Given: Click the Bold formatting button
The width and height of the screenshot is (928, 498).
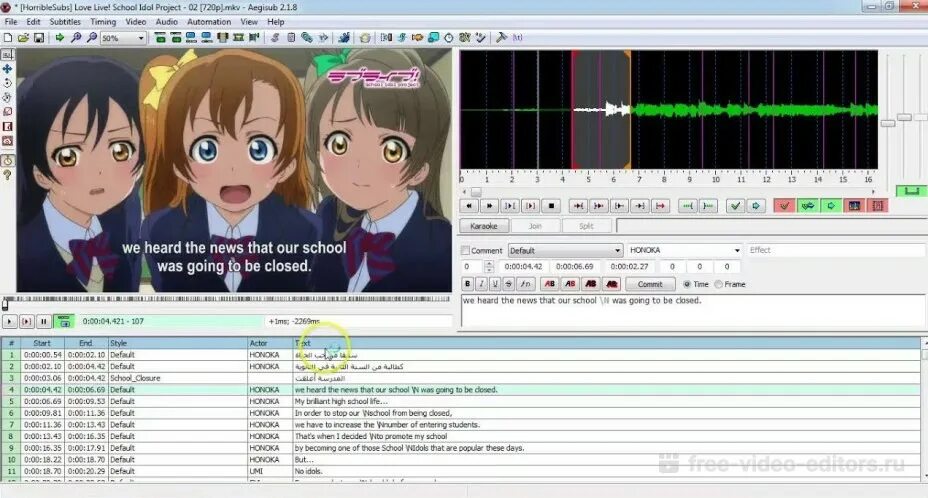Looking at the screenshot, I should [468, 284].
